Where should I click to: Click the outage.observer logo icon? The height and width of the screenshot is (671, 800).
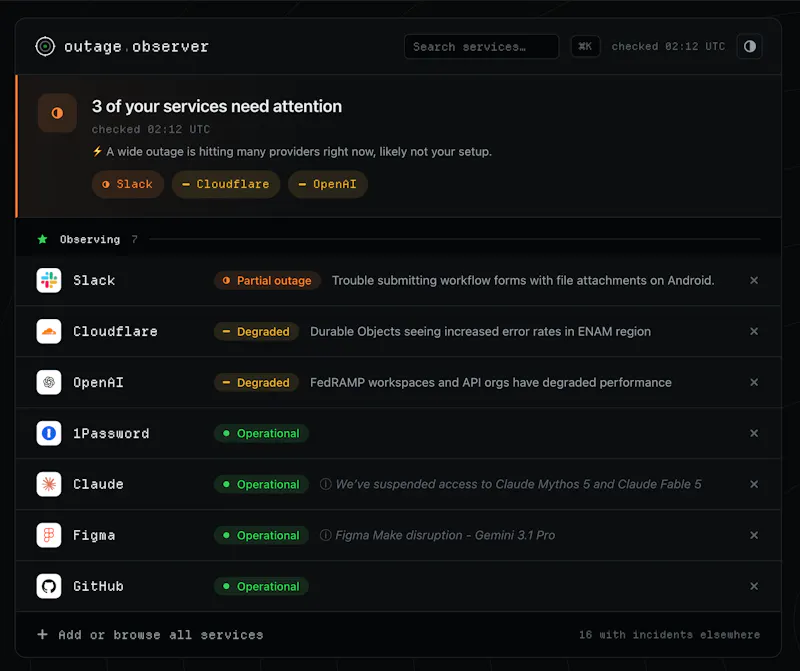(45, 46)
